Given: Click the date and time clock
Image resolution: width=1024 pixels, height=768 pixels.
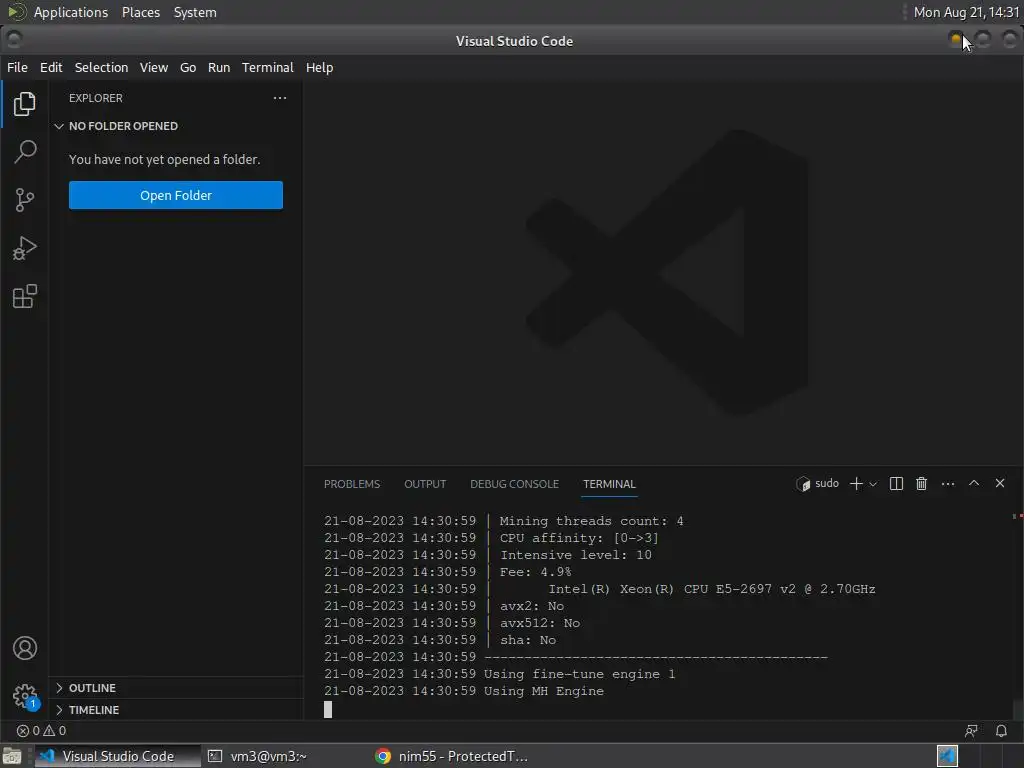Looking at the screenshot, I should [x=967, y=12].
